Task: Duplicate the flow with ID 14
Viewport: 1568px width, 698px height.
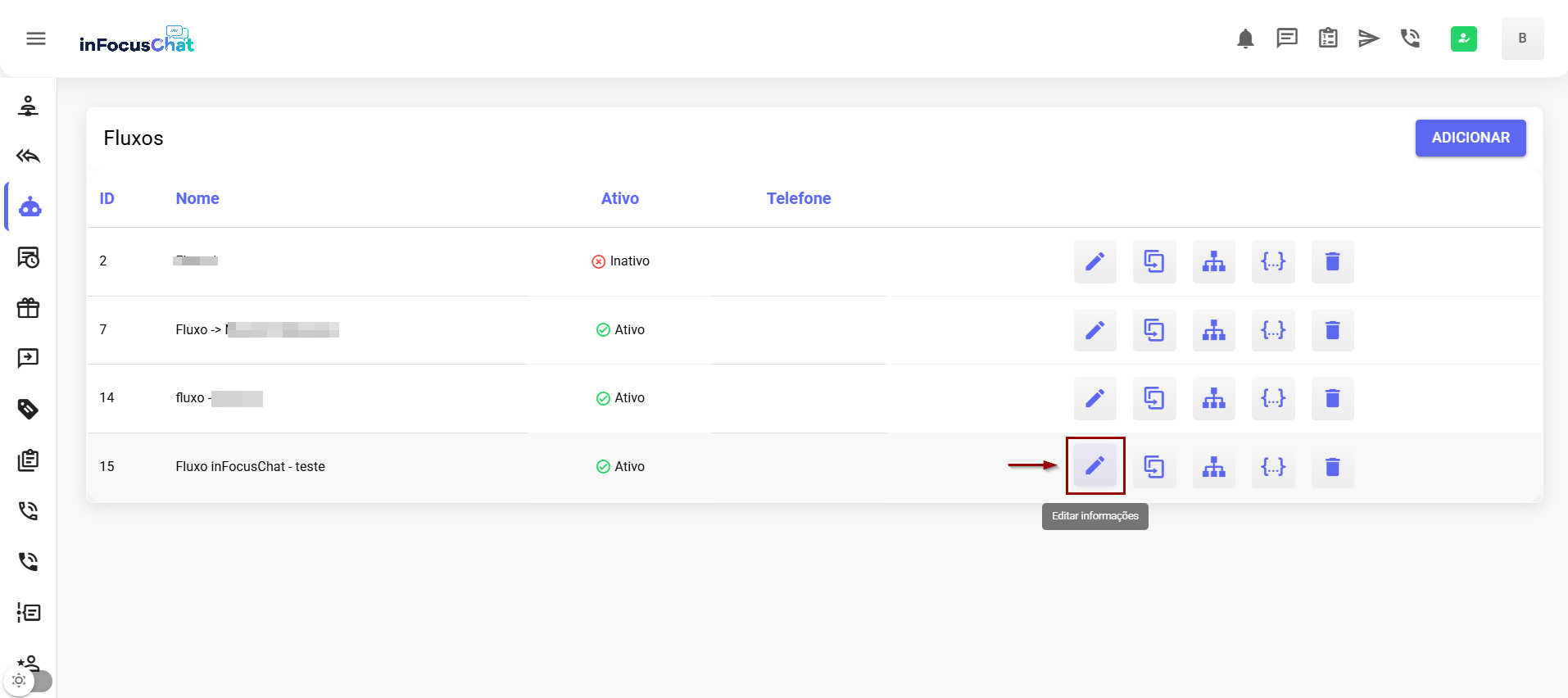Action: (1153, 398)
